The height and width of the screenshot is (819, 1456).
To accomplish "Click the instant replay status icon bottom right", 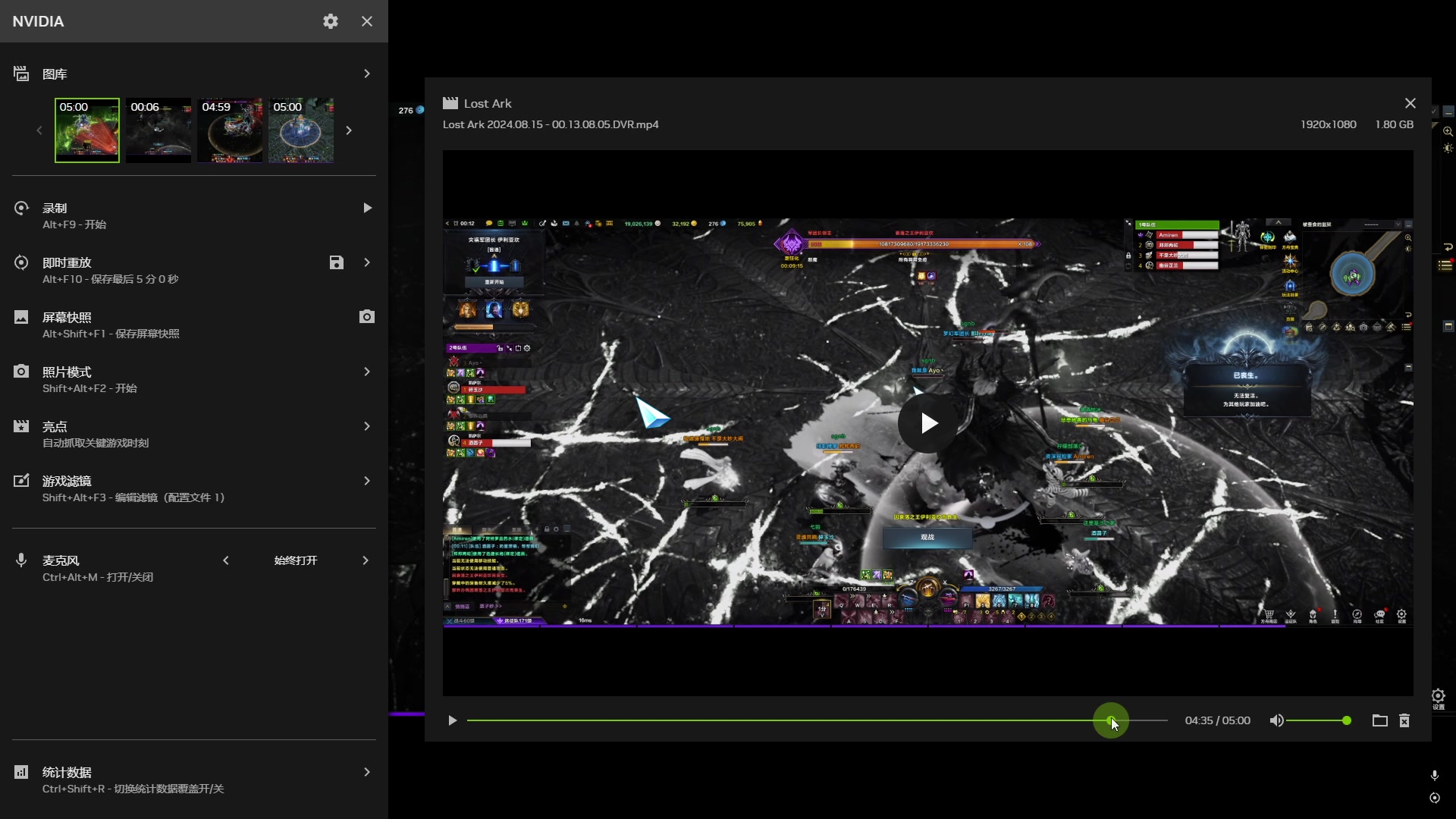I will tap(1435, 798).
